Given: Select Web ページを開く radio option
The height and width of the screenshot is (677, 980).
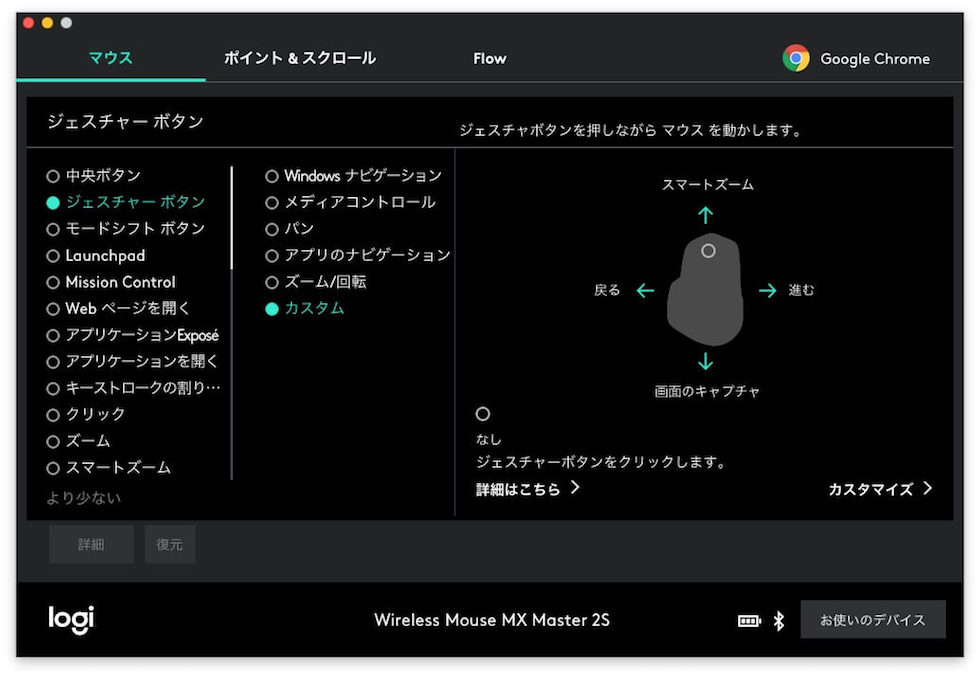Looking at the screenshot, I should coord(118,308).
